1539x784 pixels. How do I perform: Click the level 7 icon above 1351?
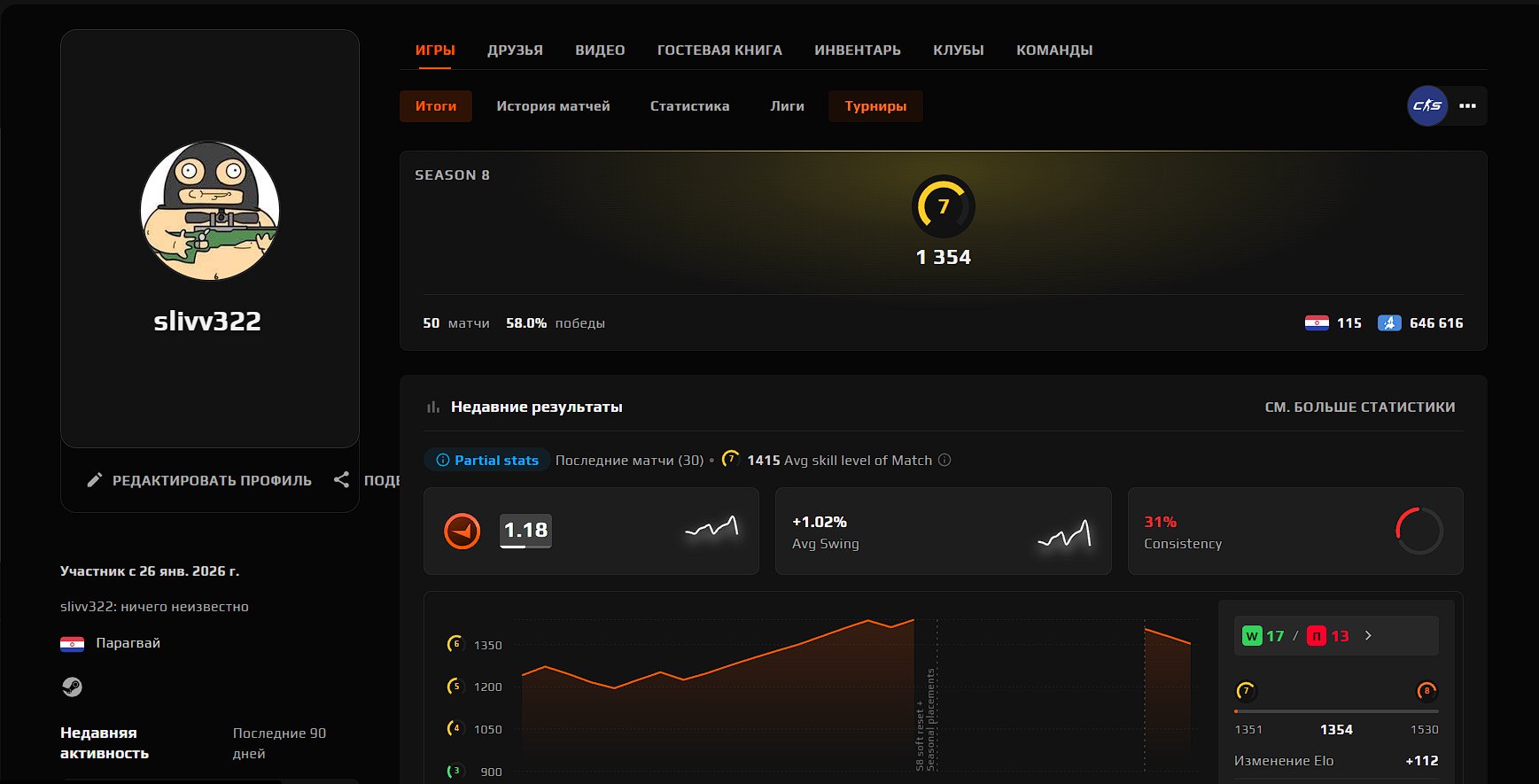1246,691
